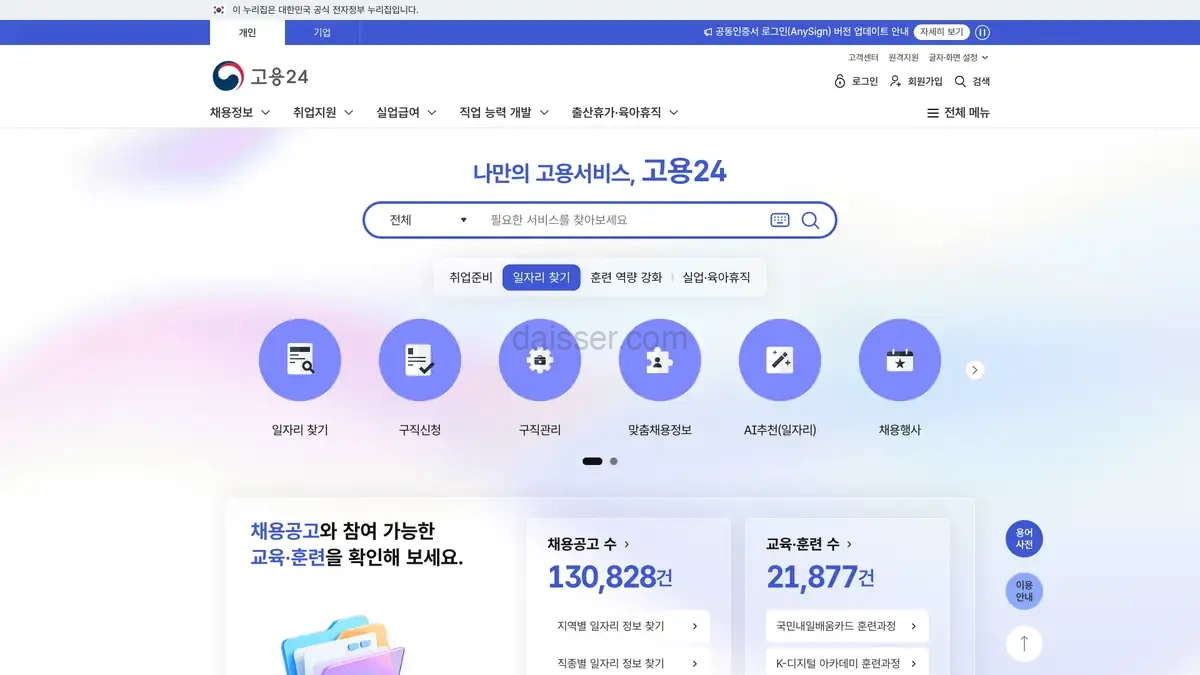Expand the 출산휴가·육아휴직 menu
Screen dimensions: 1200x675
(x=625, y=113)
